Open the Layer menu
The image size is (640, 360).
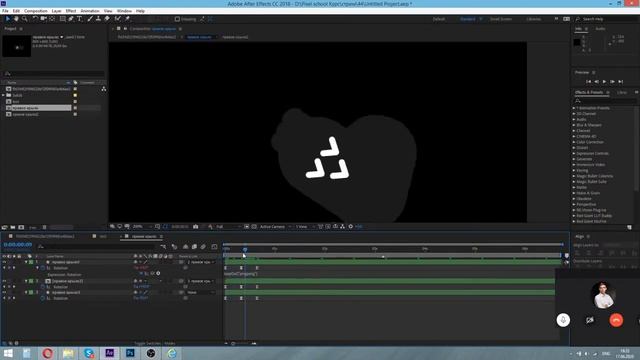click(56, 11)
